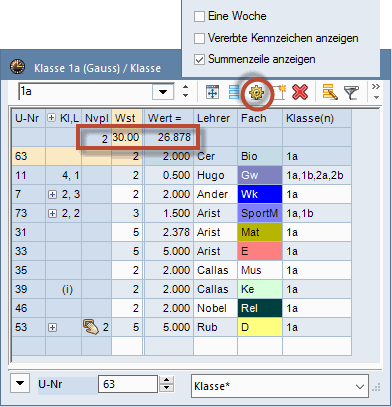Click the resize grip at bottom right corner
Image resolution: width=392 pixels, height=407 pixels.
[x=376, y=388]
